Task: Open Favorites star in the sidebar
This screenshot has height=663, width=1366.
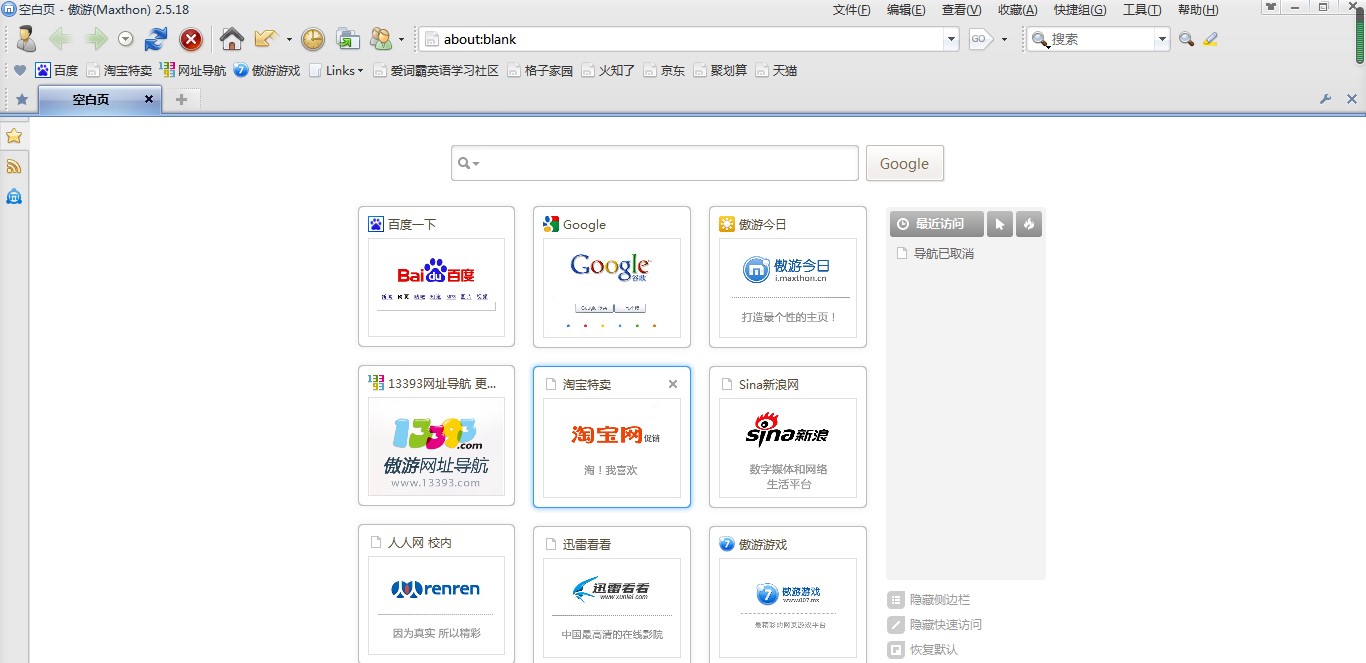Action: 14,136
